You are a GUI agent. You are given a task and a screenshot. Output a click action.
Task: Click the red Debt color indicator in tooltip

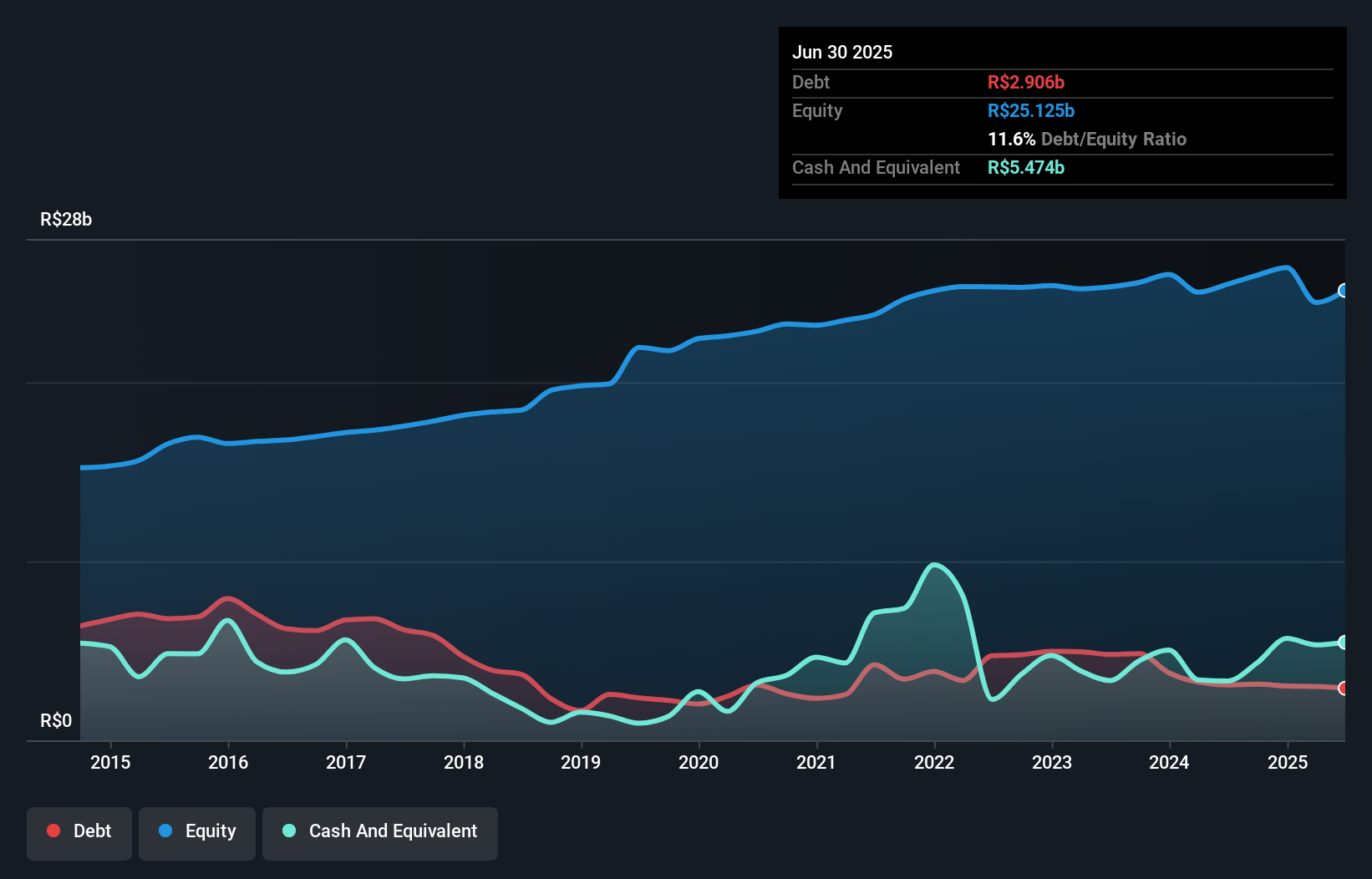(x=1025, y=83)
